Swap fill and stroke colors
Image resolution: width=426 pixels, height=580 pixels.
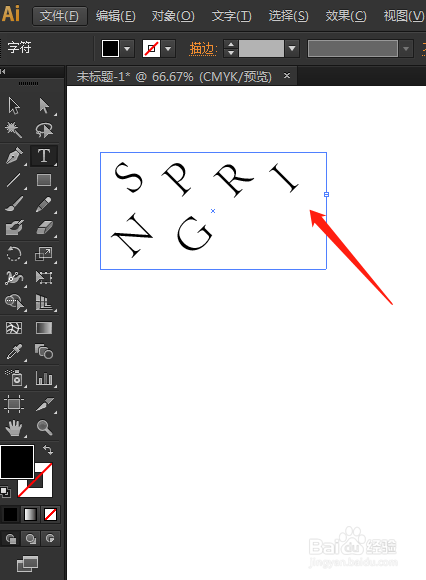48,450
